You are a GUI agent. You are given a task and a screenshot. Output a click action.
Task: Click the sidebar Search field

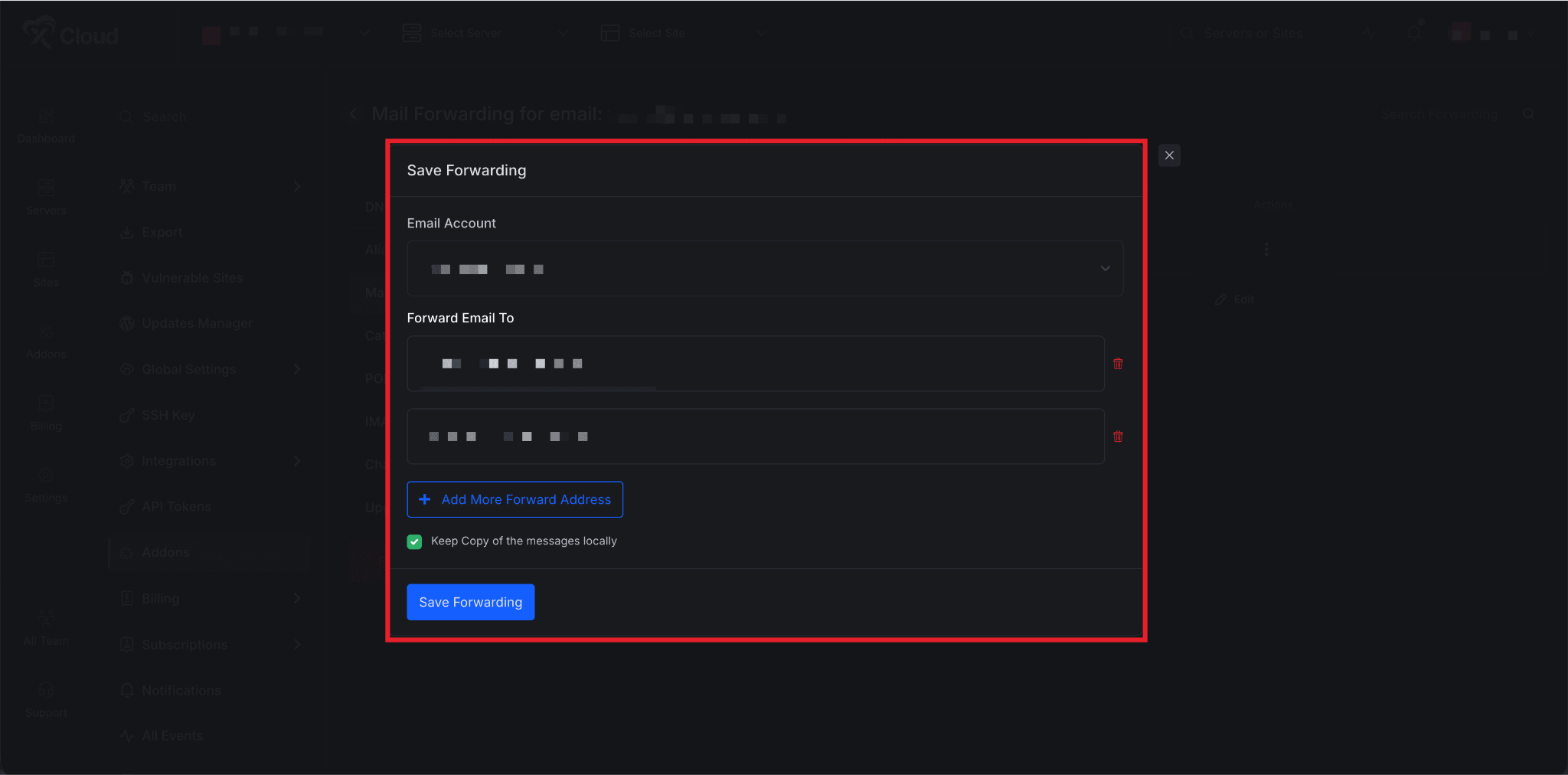click(x=210, y=116)
